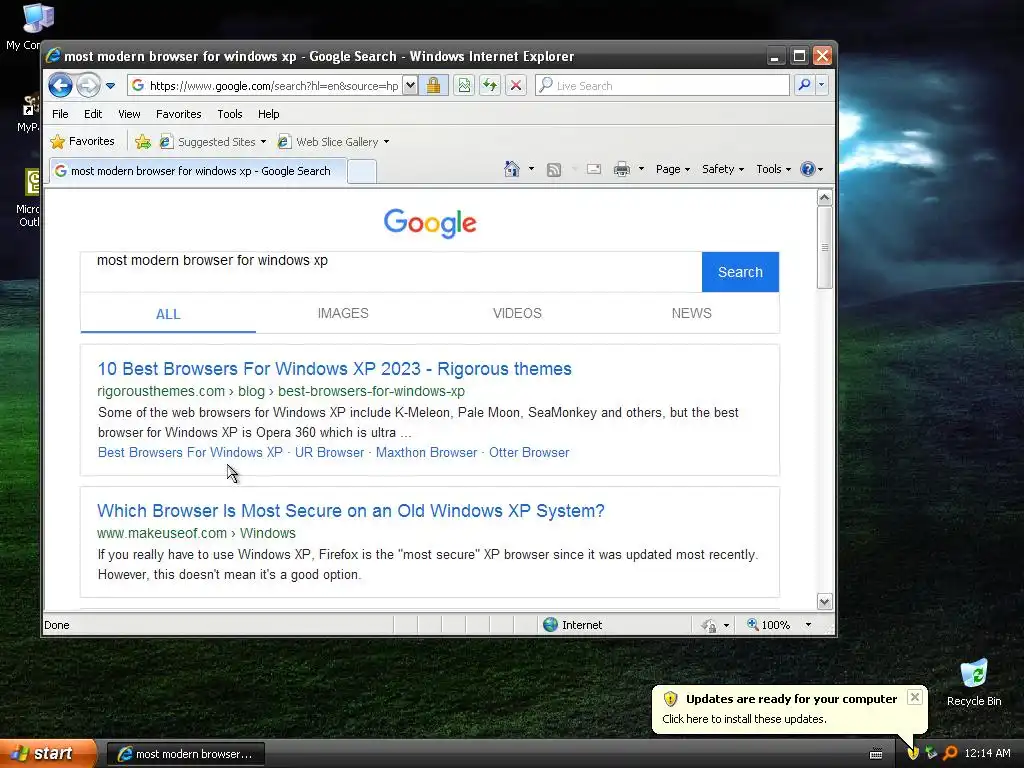The width and height of the screenshot is (1024, 768).
Task: Open the Help menu
Action: (x=268, y=114)
